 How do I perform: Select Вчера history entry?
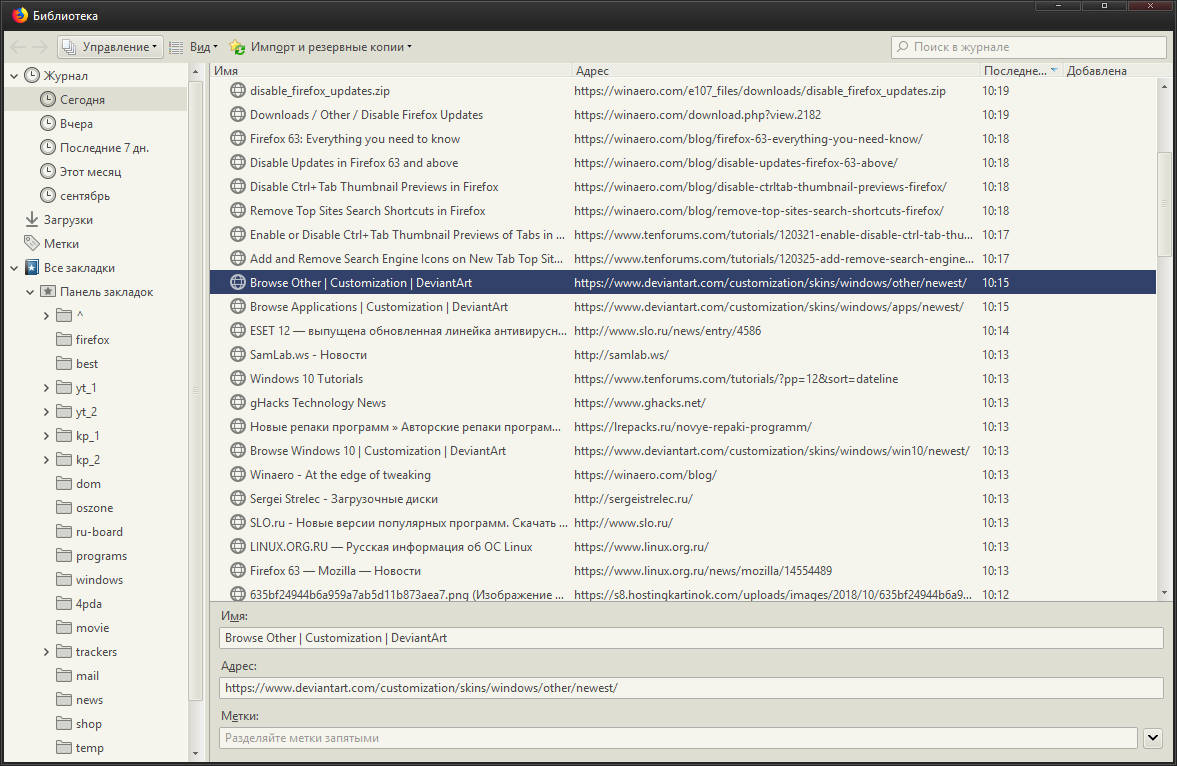tap(76, 124)
